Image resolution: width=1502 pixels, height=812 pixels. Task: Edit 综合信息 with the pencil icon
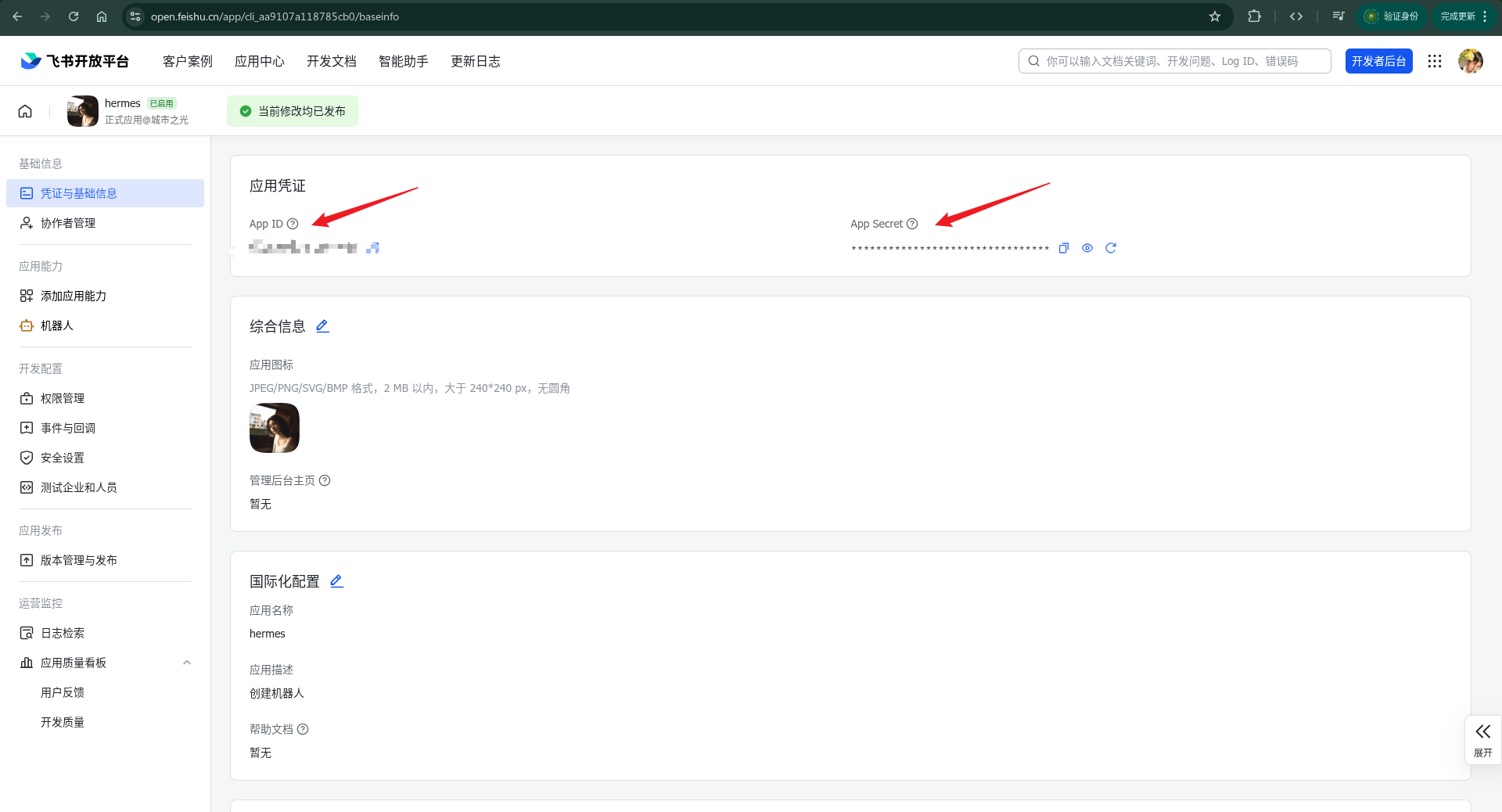point(322,326)
